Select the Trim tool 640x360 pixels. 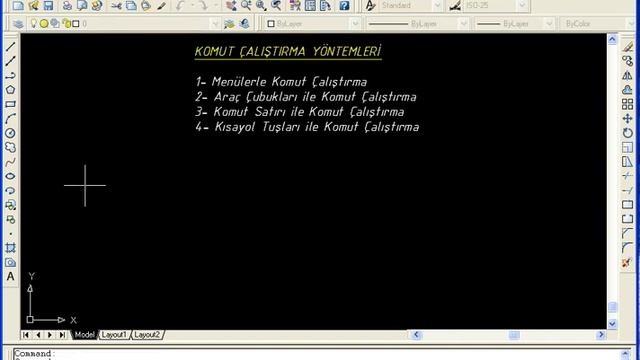627,176
